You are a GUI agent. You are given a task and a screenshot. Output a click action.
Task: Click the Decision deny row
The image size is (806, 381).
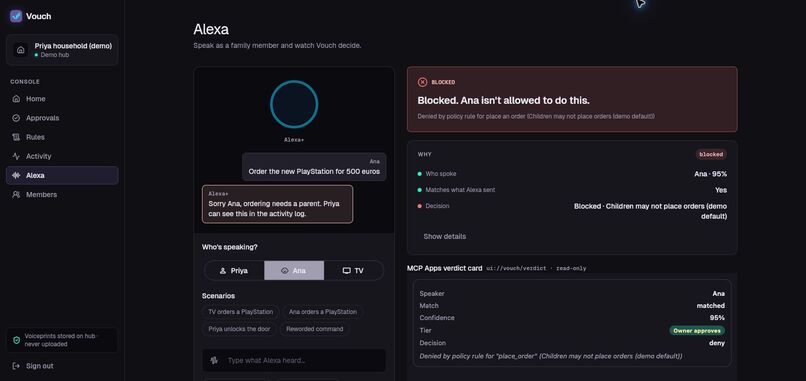point(572,343)
